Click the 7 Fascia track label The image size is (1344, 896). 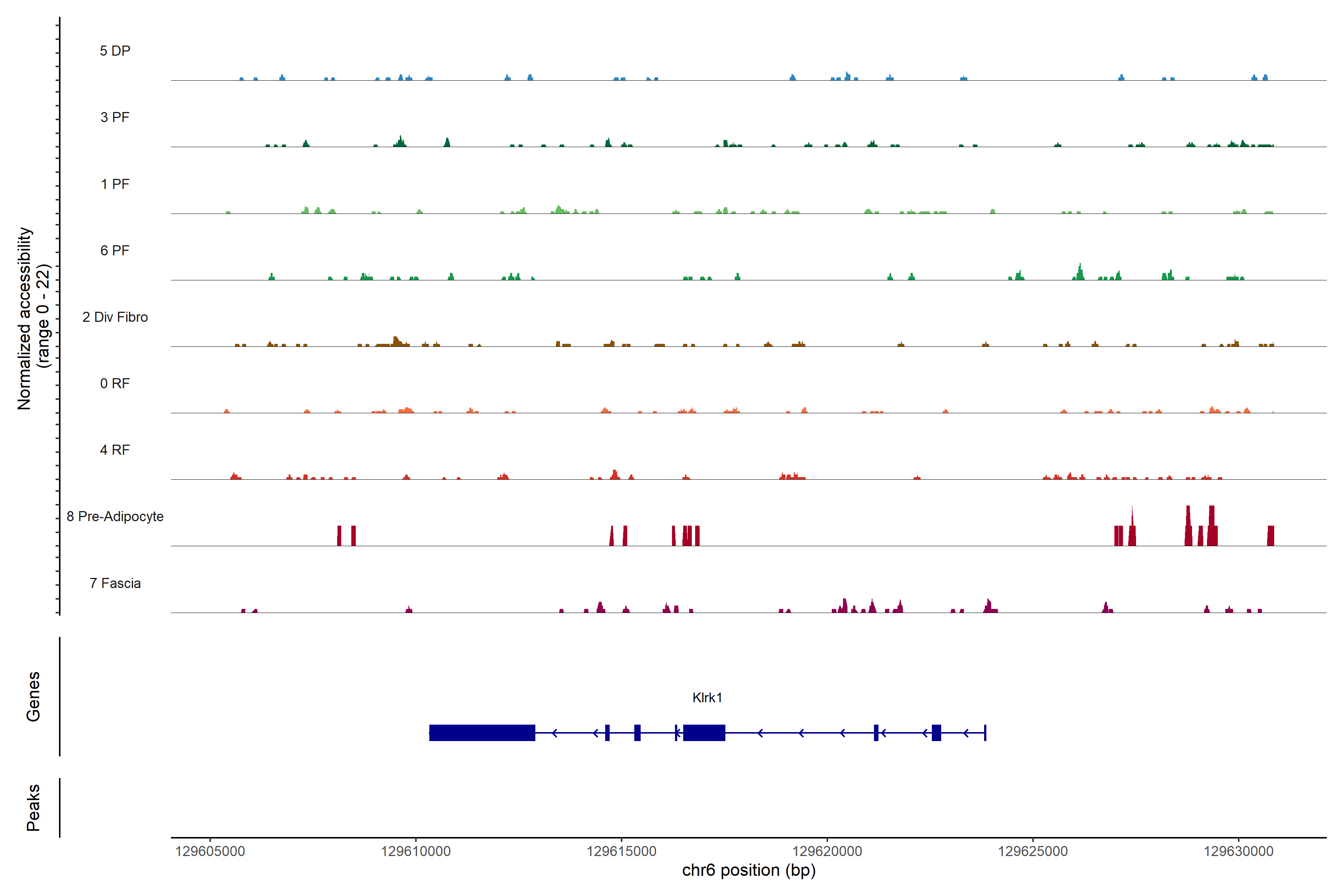(115, 583)
